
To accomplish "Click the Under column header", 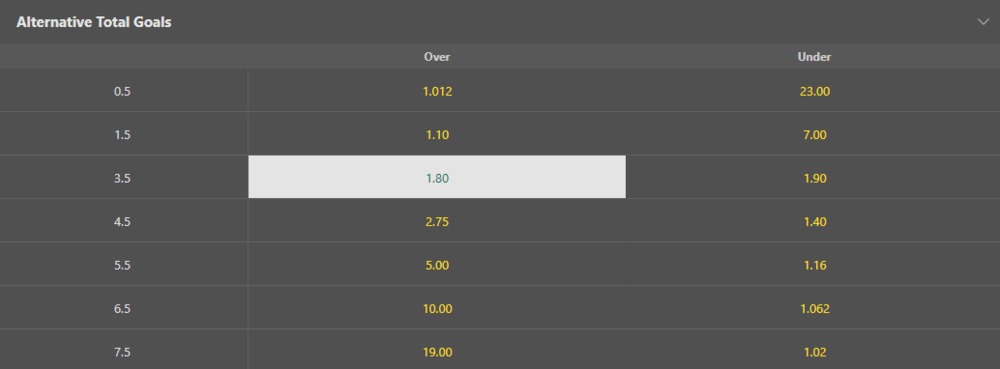I will (x=814, y=57).
